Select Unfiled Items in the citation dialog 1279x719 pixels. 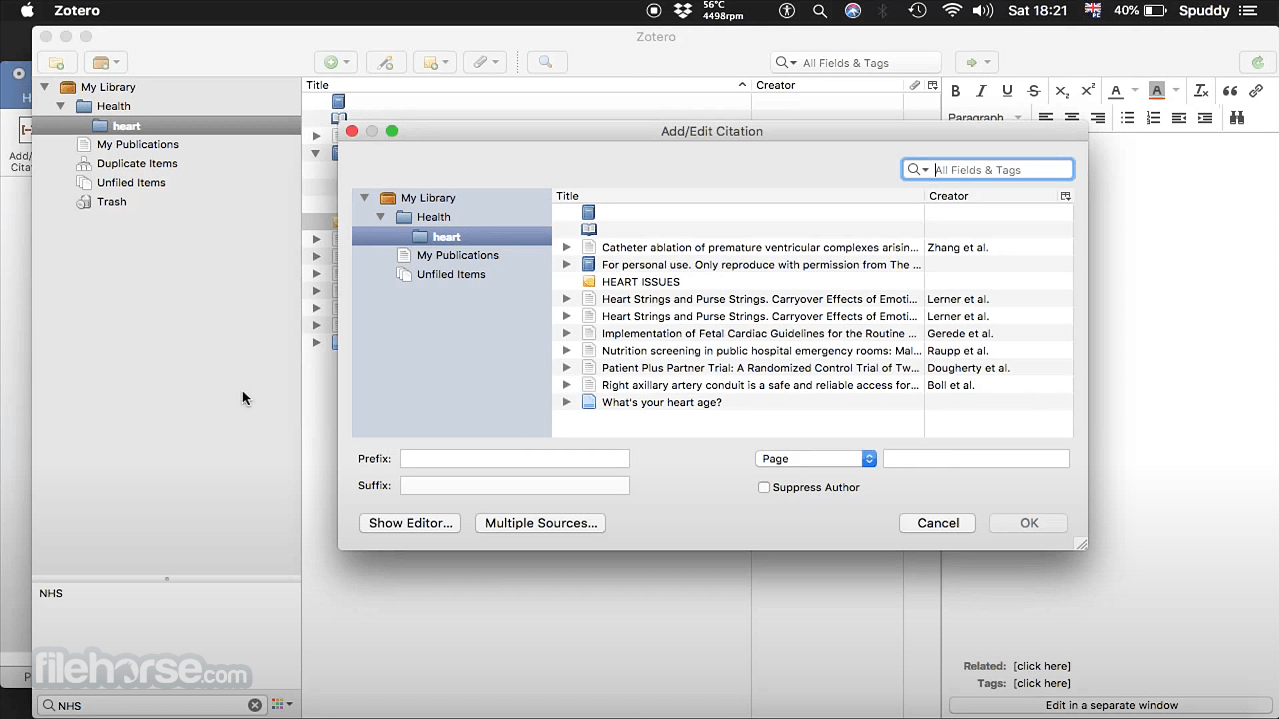pyautogui.click(x=451, y=274)
